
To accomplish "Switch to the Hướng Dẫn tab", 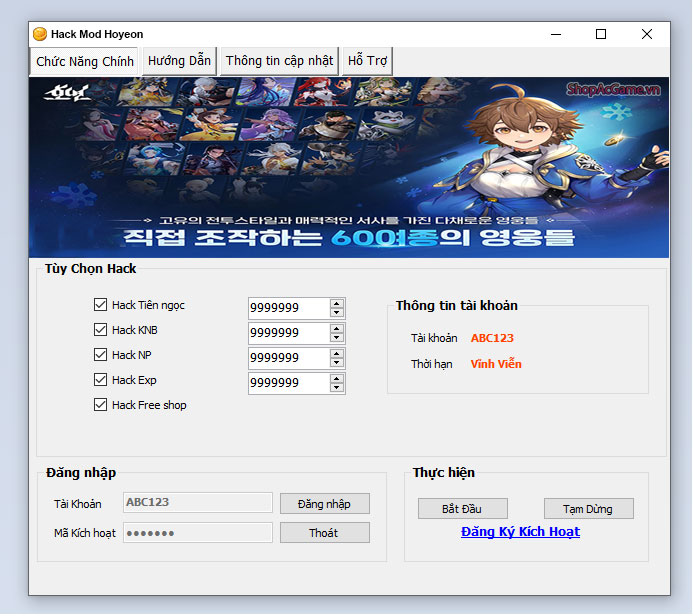I will pyautogui.click(x=179, y=61).
